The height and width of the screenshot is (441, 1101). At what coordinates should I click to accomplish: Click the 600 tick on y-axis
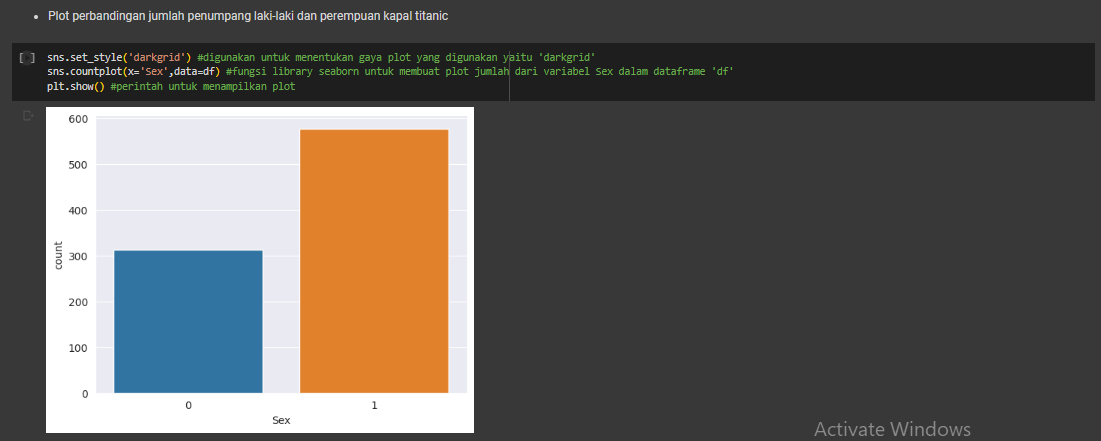78,119
